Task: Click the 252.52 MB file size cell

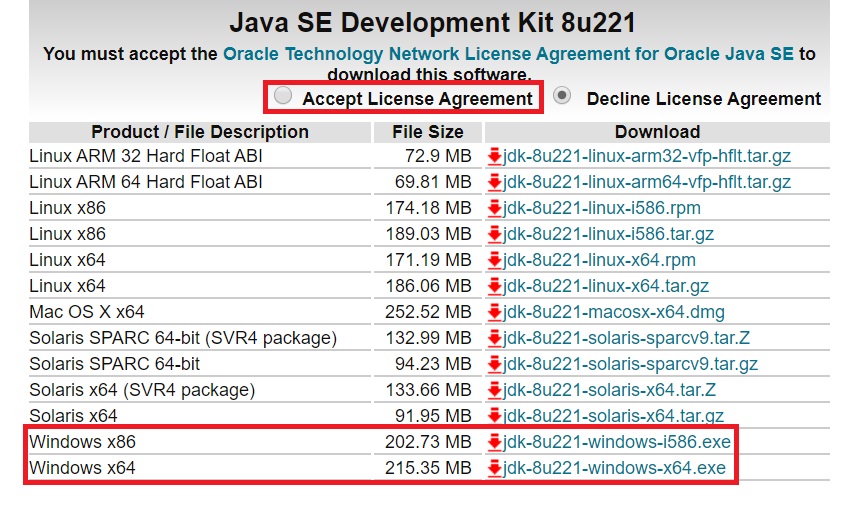Action: 428,312
